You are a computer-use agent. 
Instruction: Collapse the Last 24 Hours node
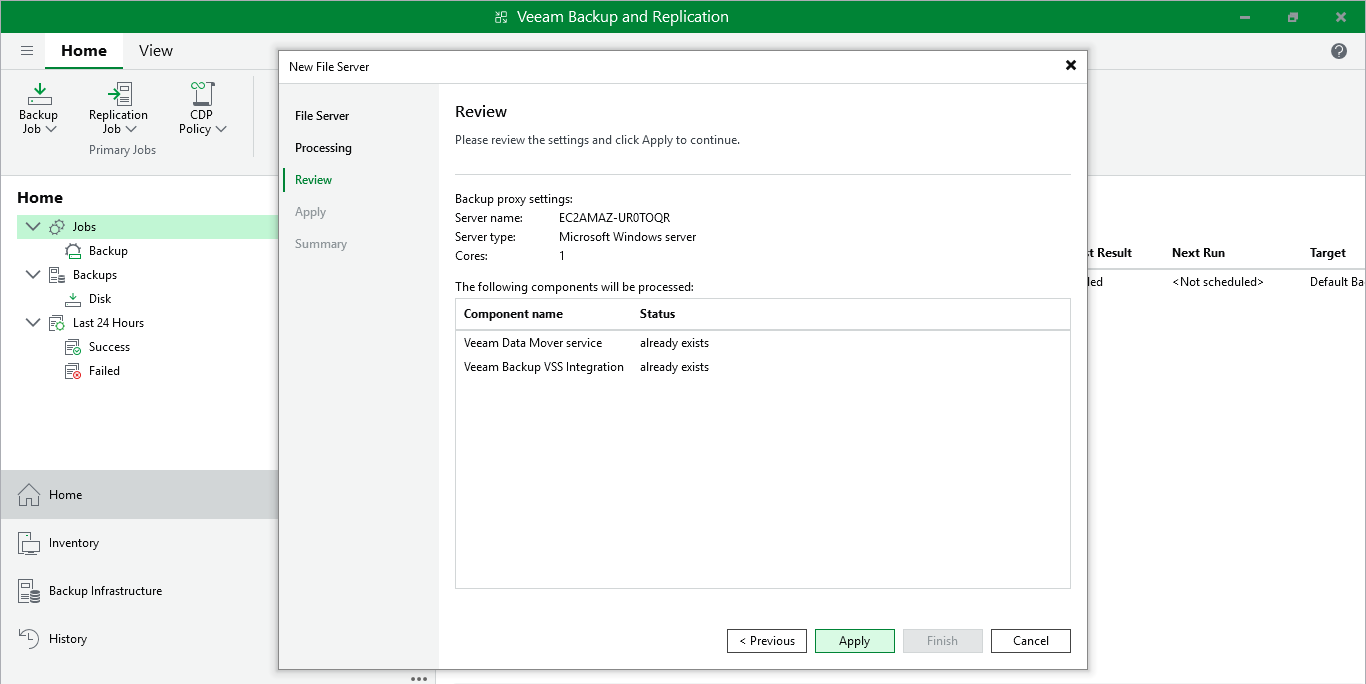pyautogui.click(x=33, y=323)
